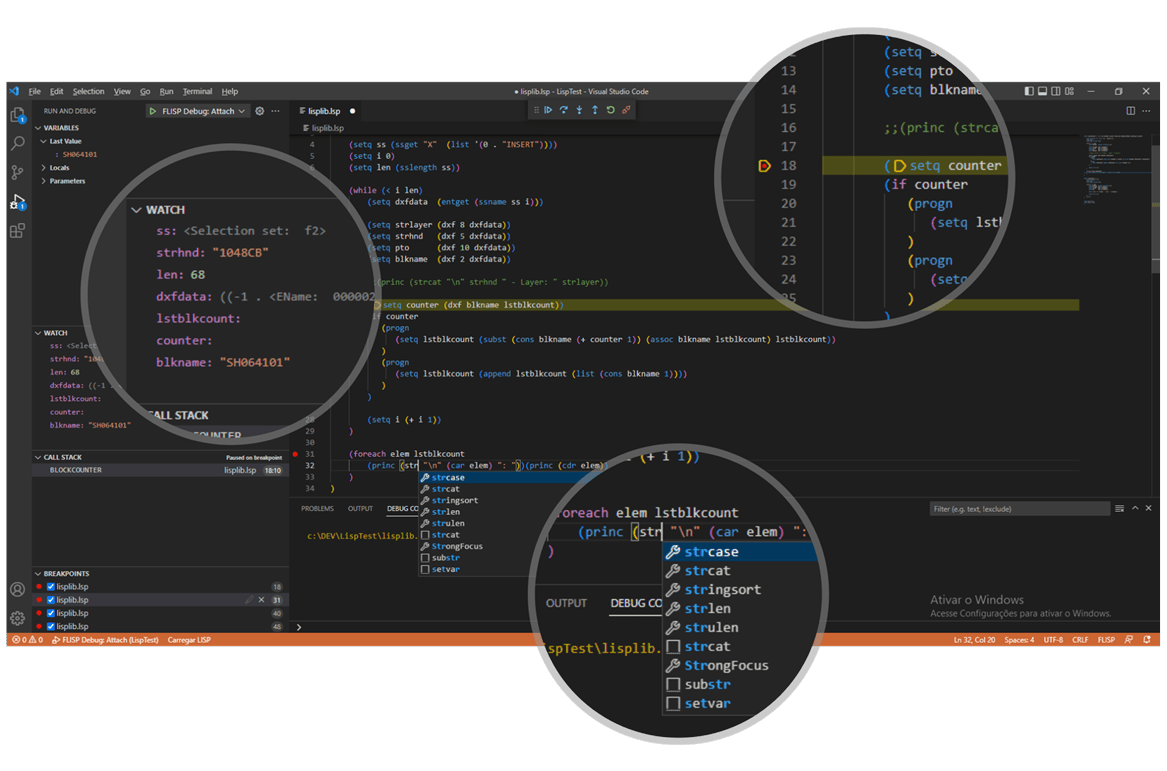Toggle the secondary side bar layout button
Screen dimensions: 1167x771
[1056, 92]
